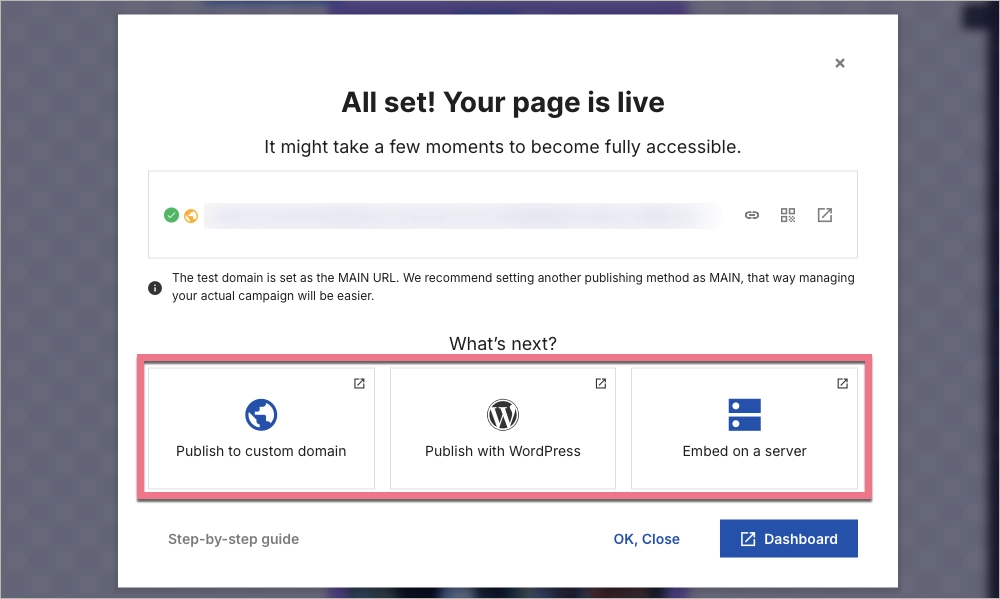This screenshot has width=1000, height=599.
Task: Open the QR code for the published page
Action: pos(788,215)
